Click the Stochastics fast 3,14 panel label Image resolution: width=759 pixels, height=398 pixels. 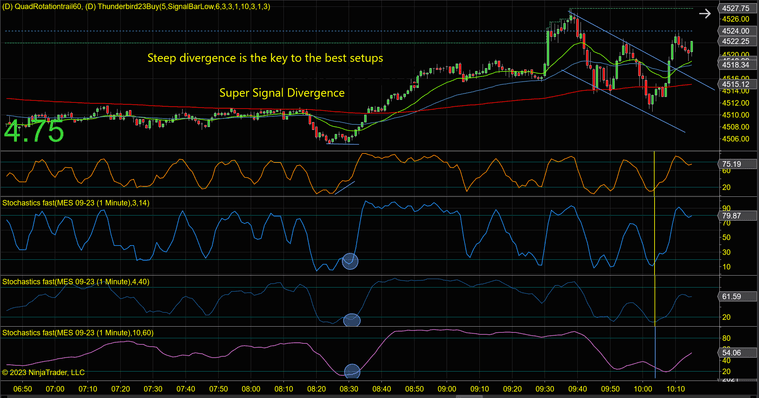pos(76,203)
